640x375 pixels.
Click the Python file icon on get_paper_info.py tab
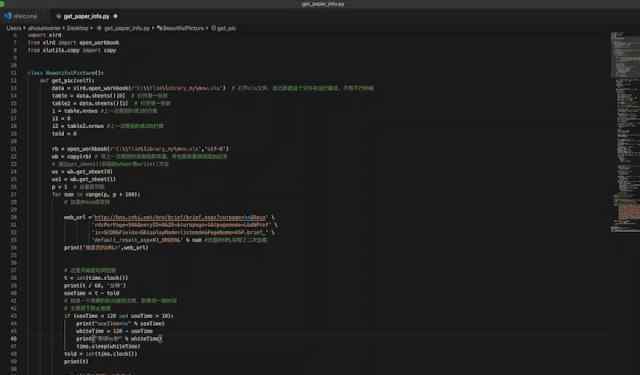point(58,17)
